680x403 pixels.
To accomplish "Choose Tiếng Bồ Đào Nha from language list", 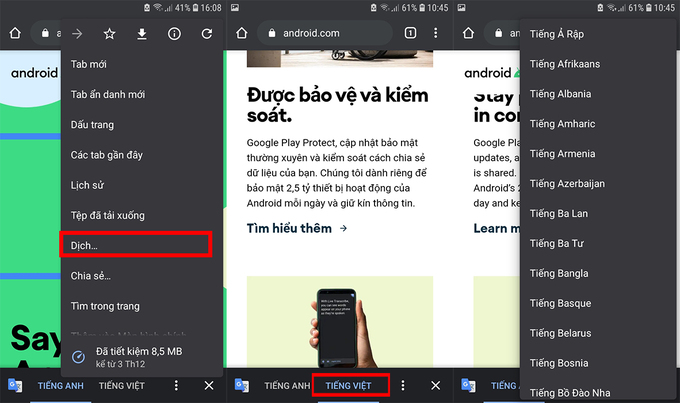I will [x=597, y=392].
